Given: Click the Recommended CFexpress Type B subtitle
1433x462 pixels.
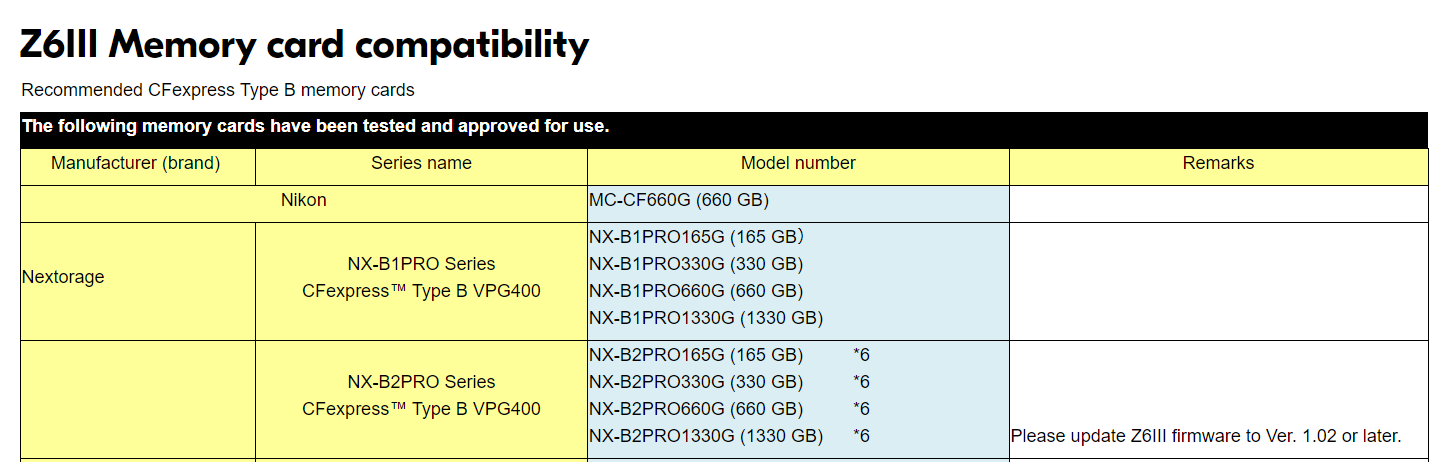Looking at the screenshot, I should pyautogui.click(x=217, y=90).
